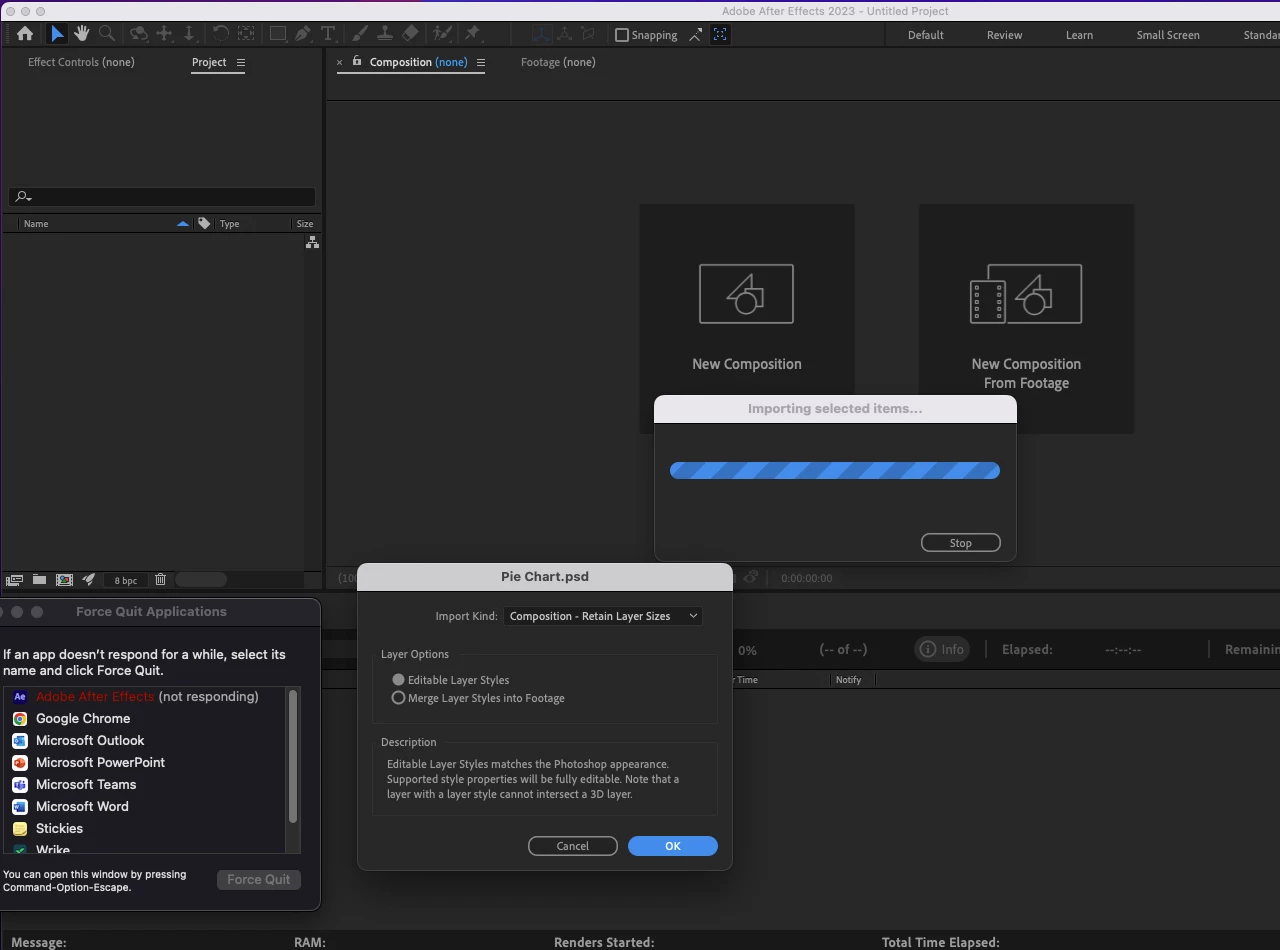Select Microsoft PowerPoint in Force Quit list
Screen dimensions: 1280x950
coord(145,763)
